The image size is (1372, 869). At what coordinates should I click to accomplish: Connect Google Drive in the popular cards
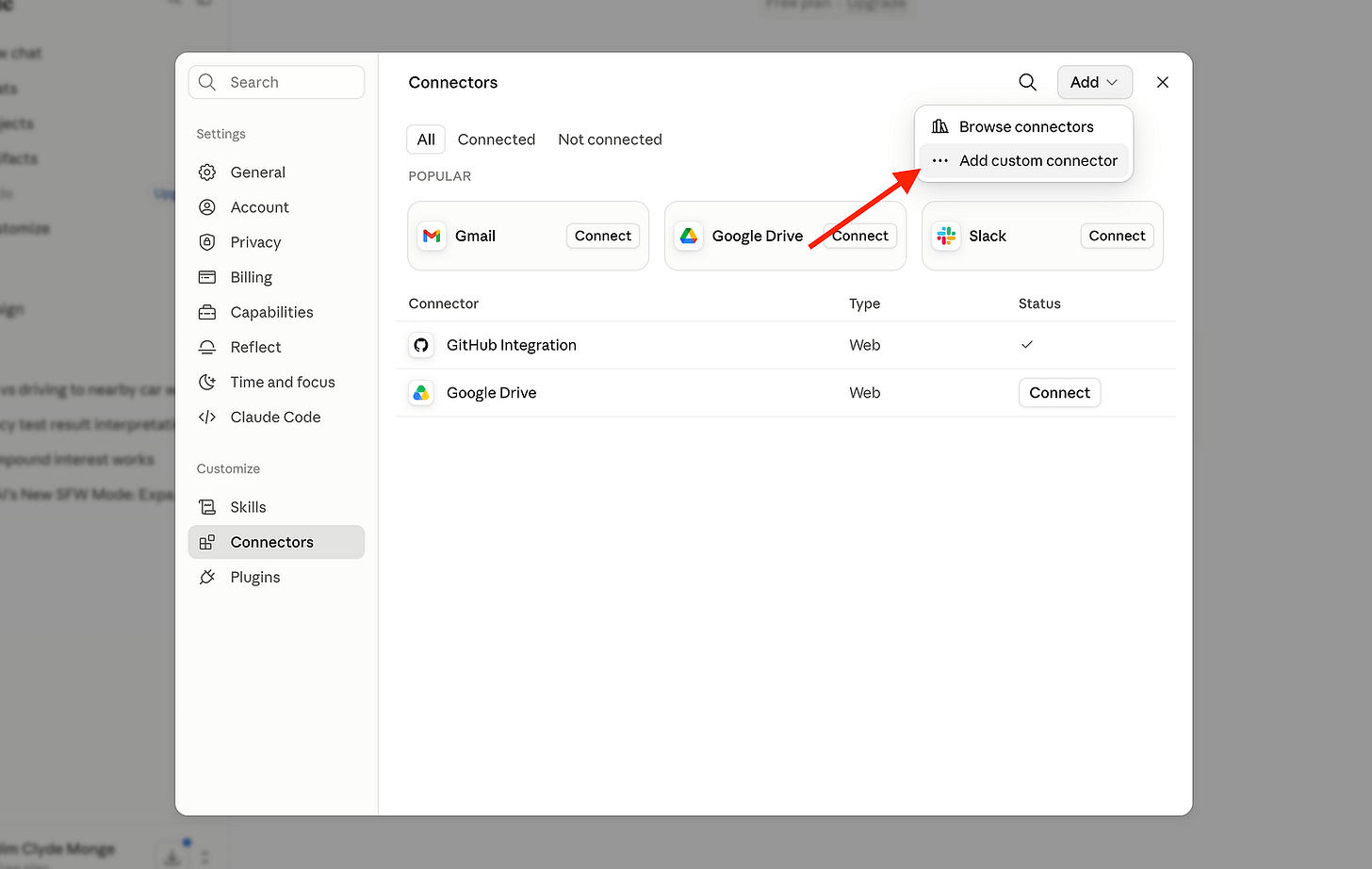[859, 236]
